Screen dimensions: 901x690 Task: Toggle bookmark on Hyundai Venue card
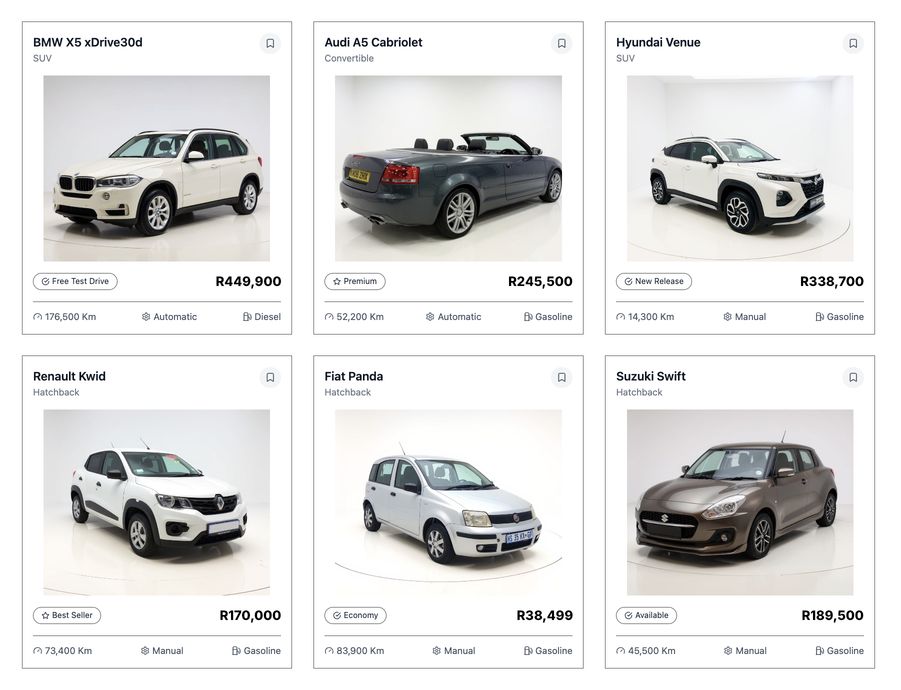(853, 43)
